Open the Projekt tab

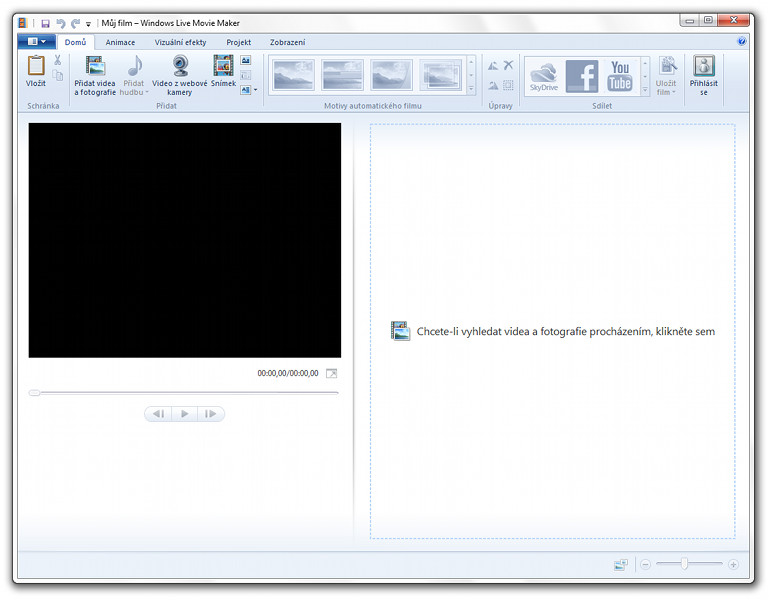point(239,42)
